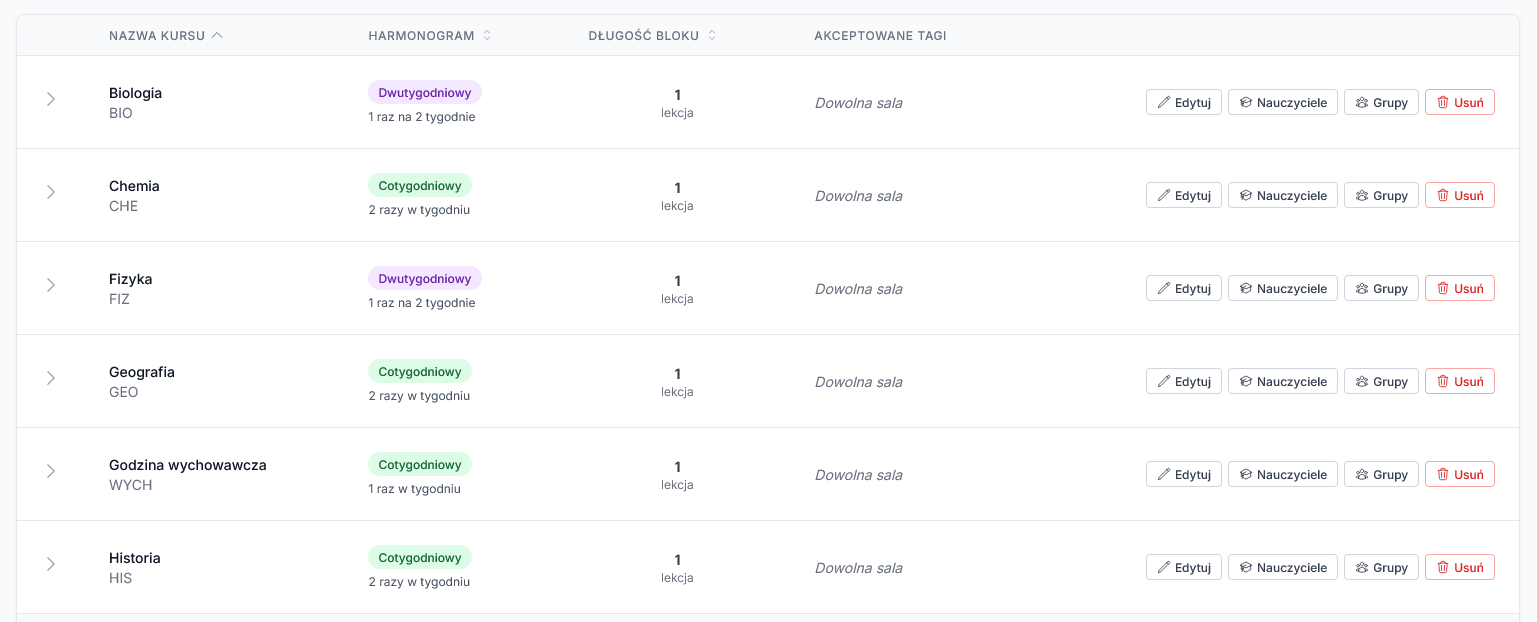Click the graduation cap icon for Biologia
The image size is (1537, 622).
1245,103
